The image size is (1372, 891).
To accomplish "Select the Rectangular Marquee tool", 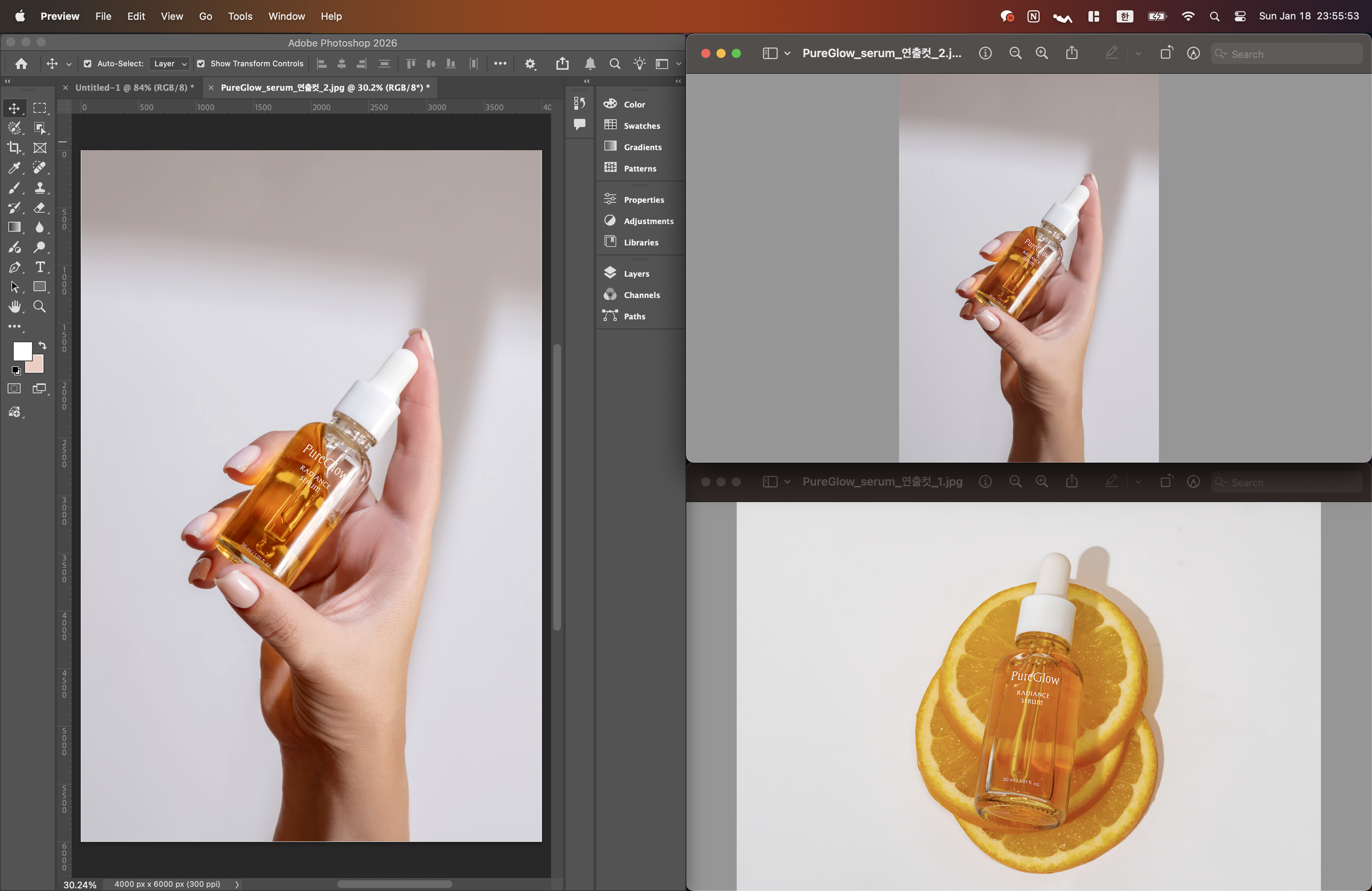I will pyautogui.click(x=40, y=108).
